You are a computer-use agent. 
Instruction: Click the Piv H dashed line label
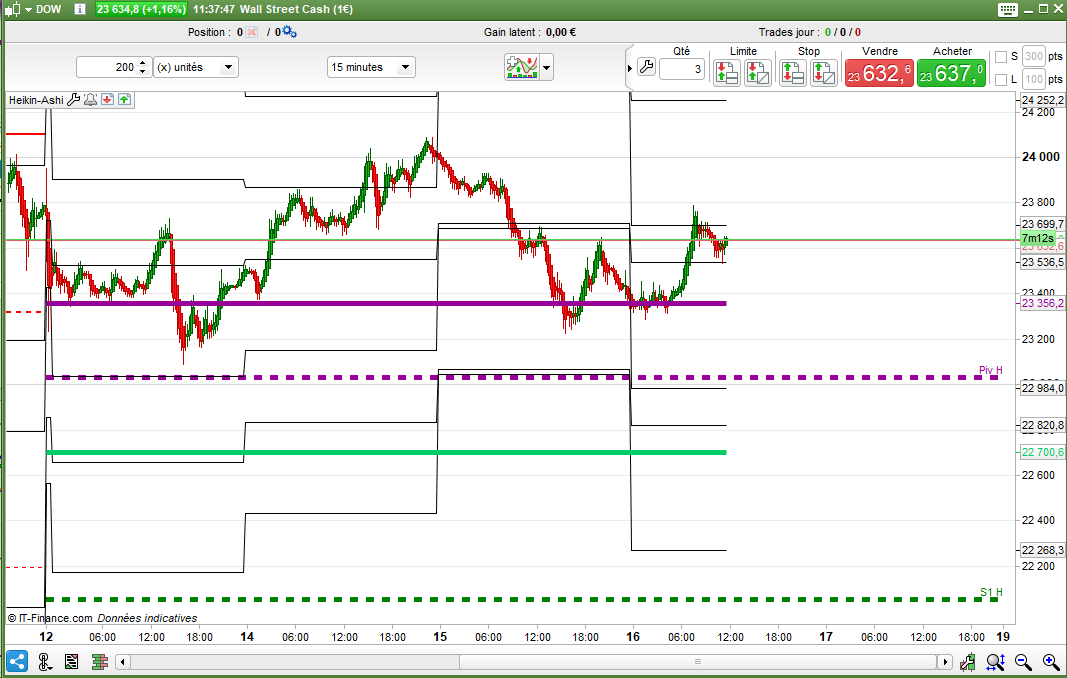pyautogui.click(x=990, y=370)
